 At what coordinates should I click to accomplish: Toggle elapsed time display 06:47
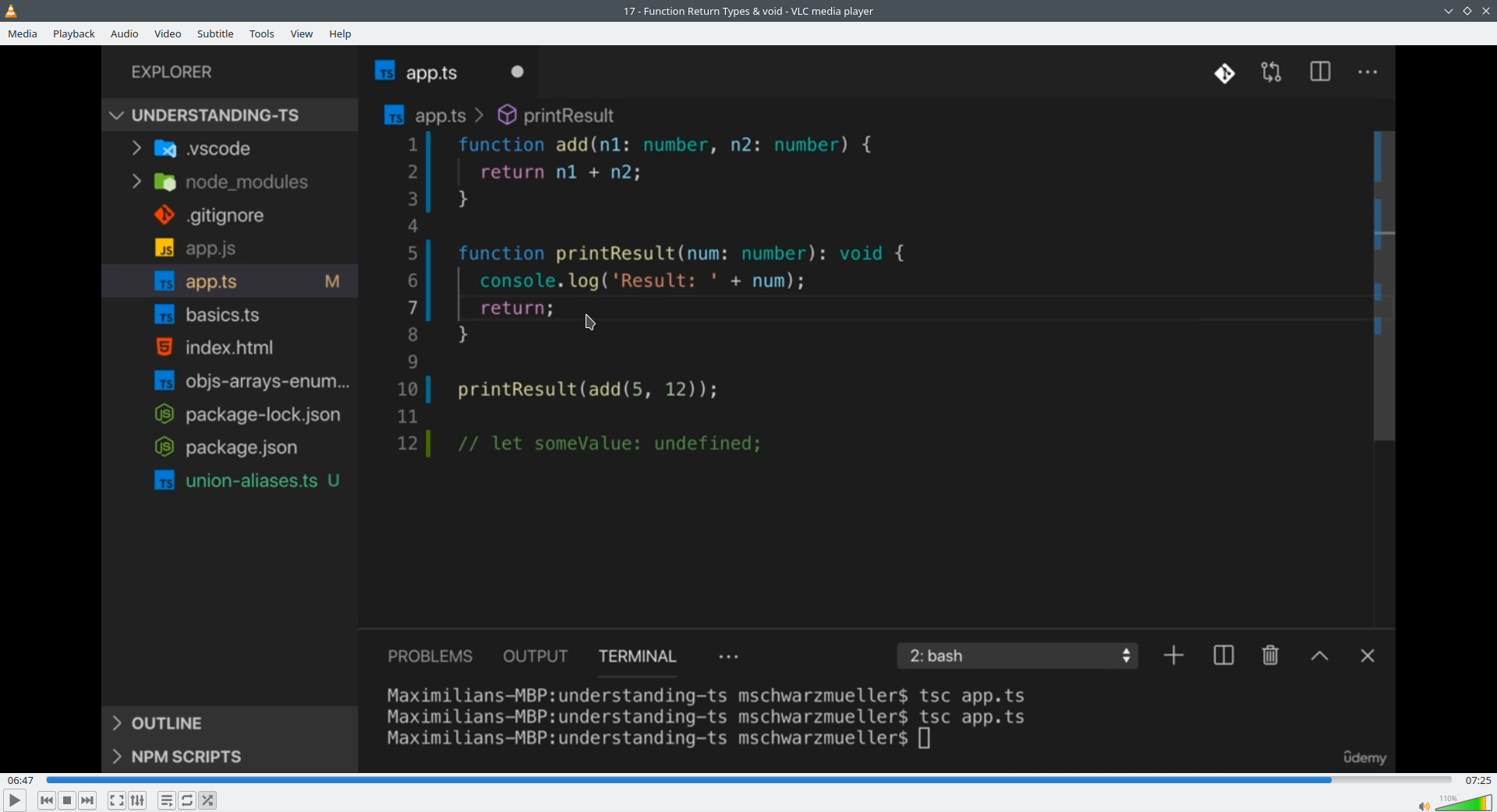[x=21, y=779]
